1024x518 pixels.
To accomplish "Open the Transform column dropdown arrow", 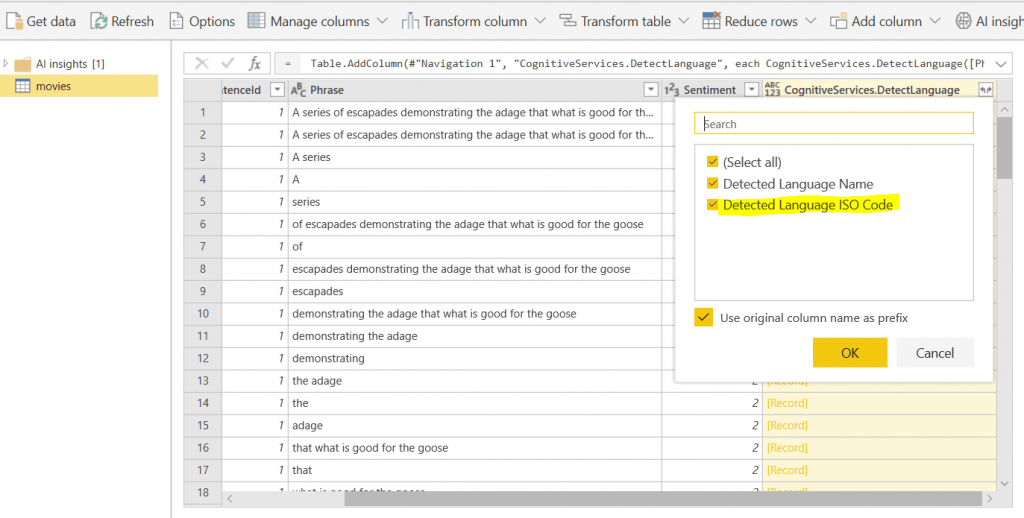I will click(539, 21).
